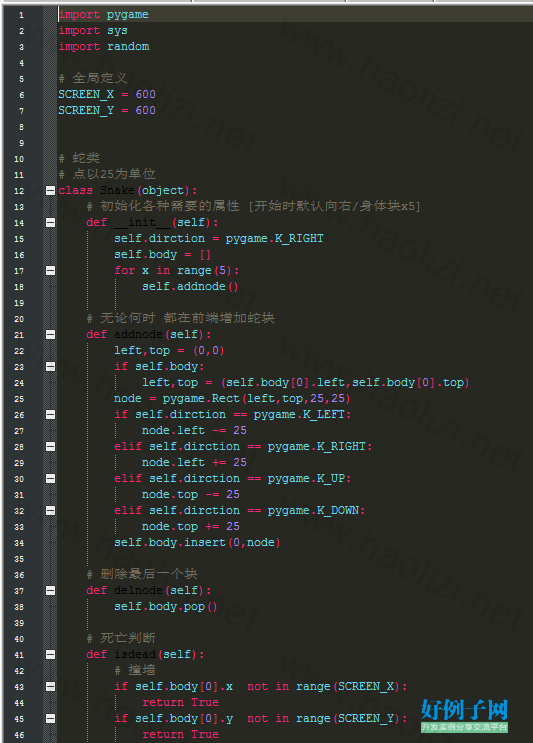This screenshot has width=533, height=743.
Task: Collapse the delnode method fold marker
Action: [50, 590]
